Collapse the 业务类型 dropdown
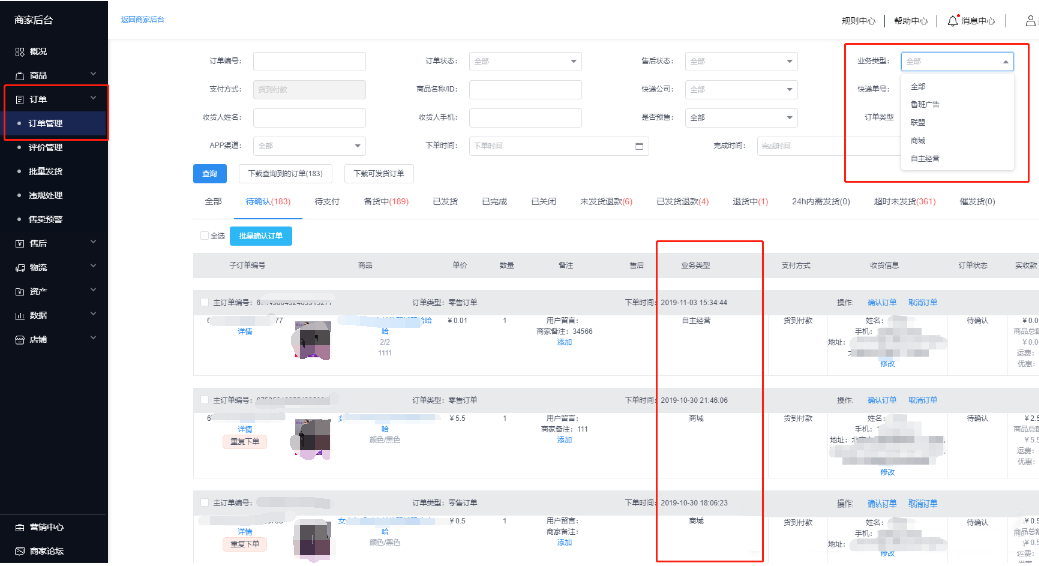Screen dimensions: 1039x566 click(x=957, y=61)
